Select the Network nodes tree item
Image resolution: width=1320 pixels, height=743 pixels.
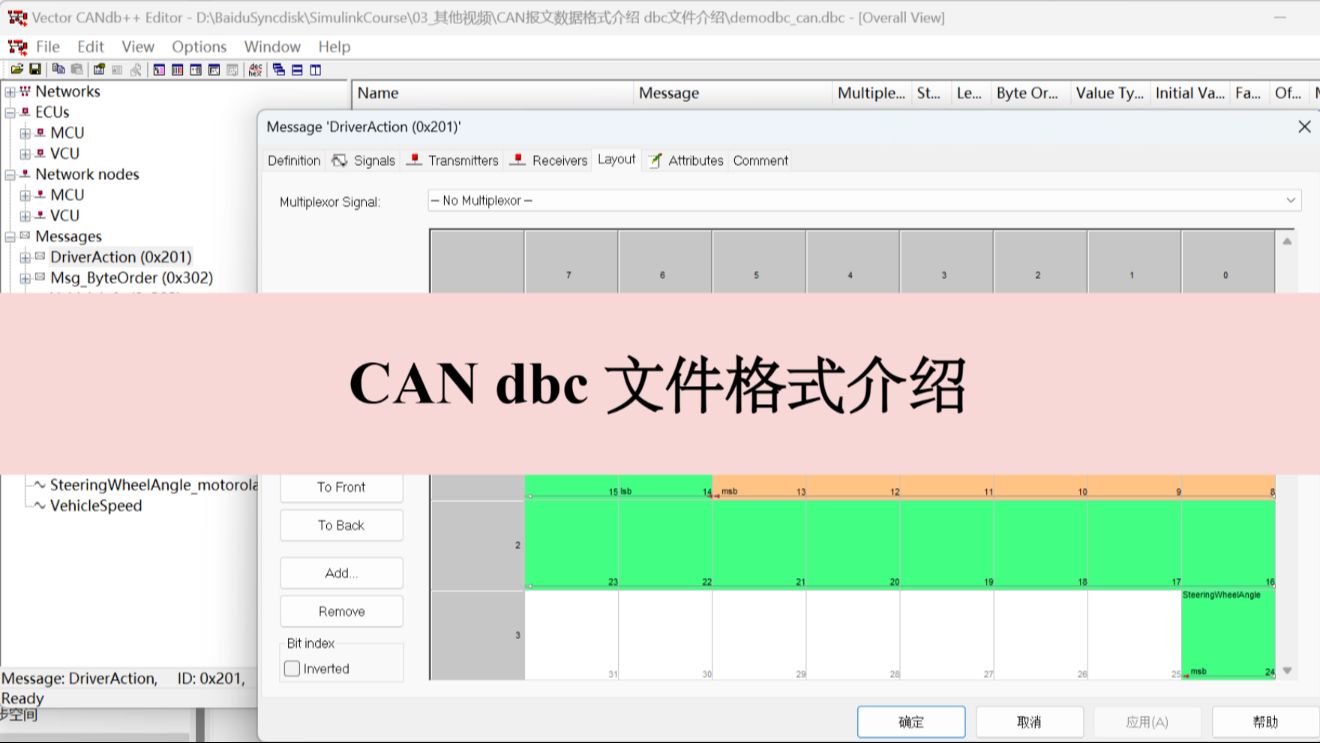87,174
